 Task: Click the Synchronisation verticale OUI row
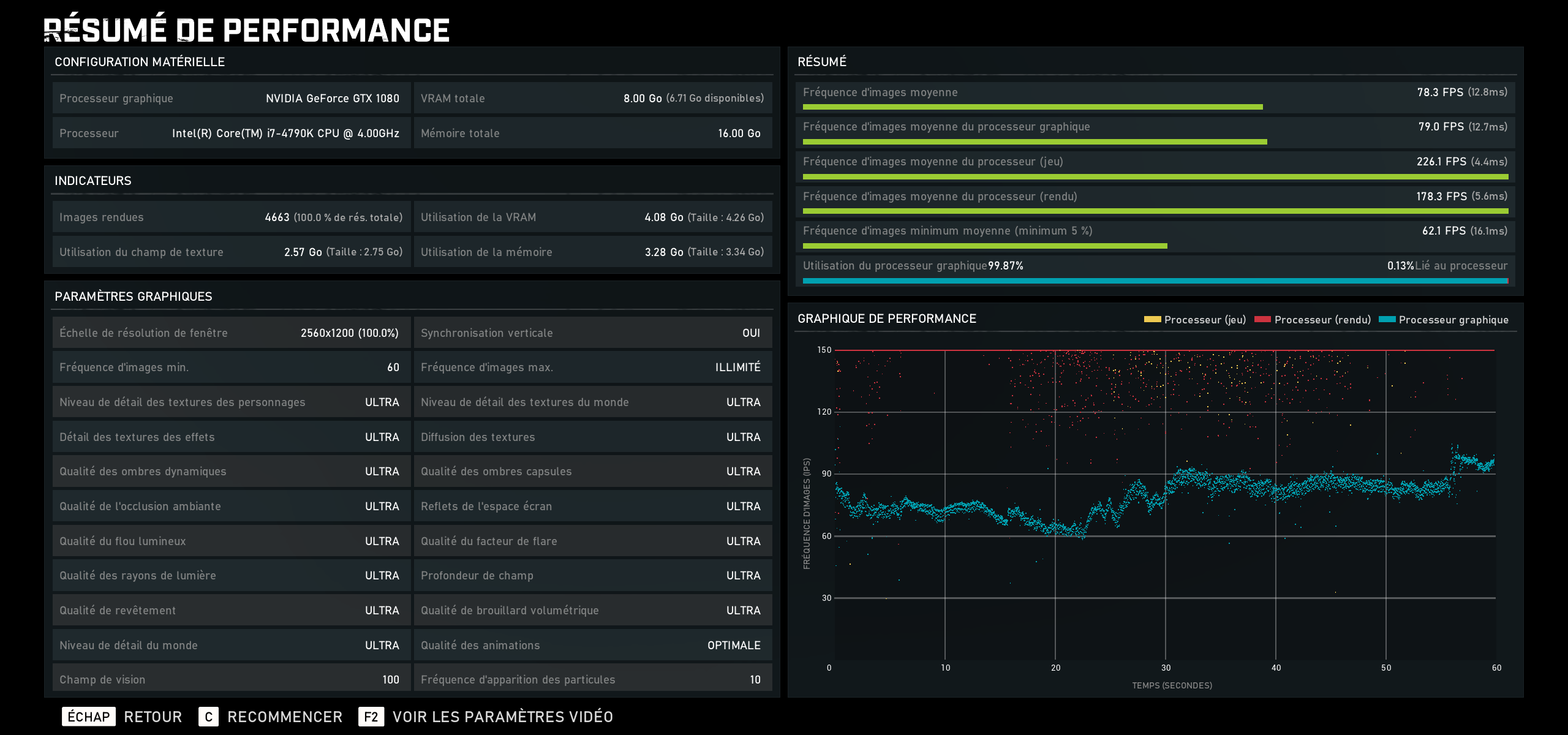(x=592, y=333)
